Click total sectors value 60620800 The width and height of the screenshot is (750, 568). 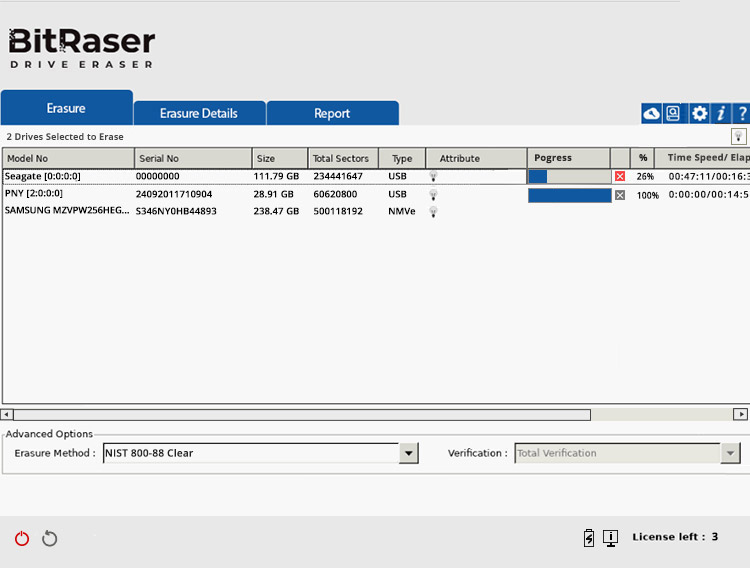335,194
